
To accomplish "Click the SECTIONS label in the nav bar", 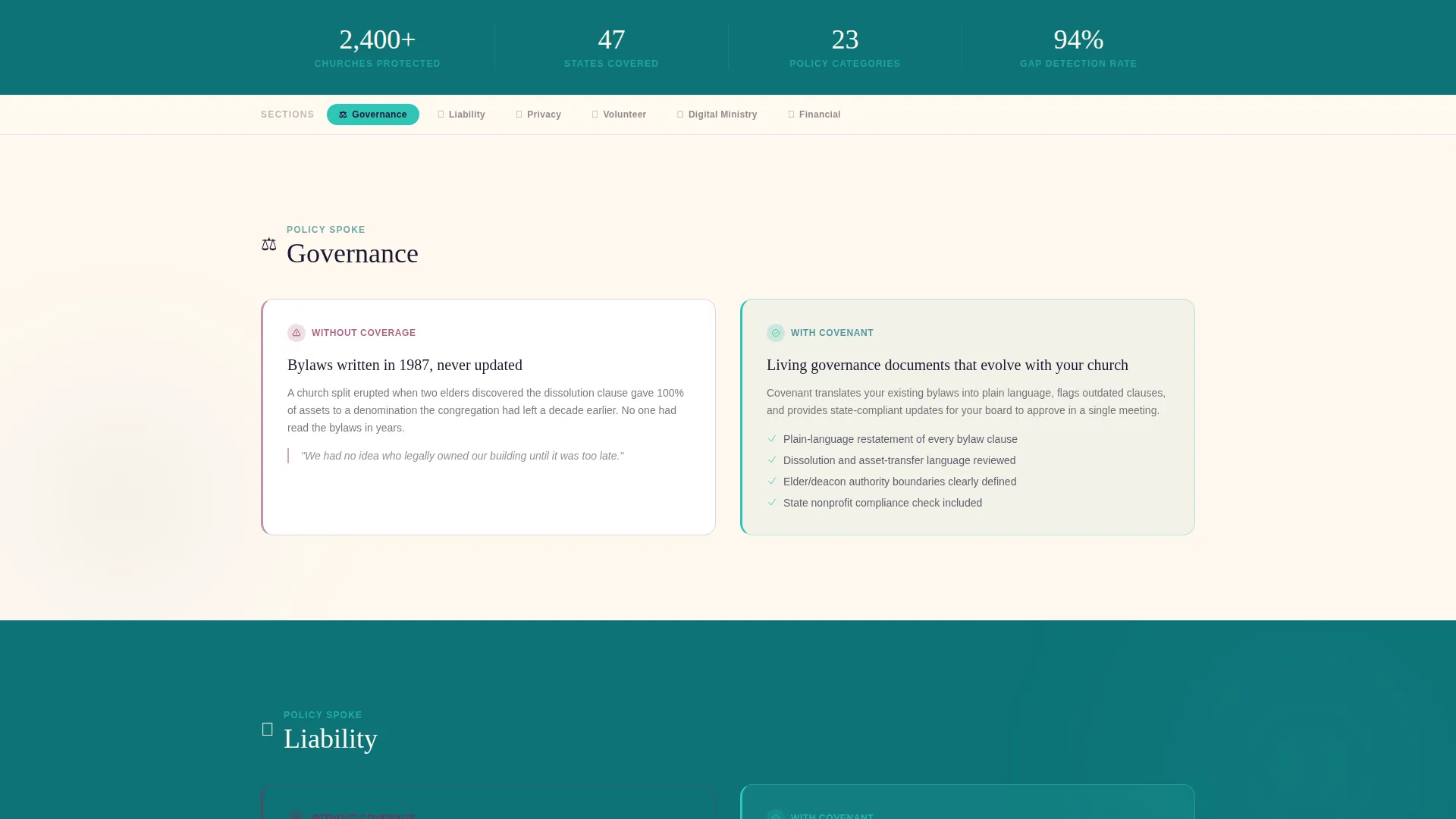I will tap(287, 115).
